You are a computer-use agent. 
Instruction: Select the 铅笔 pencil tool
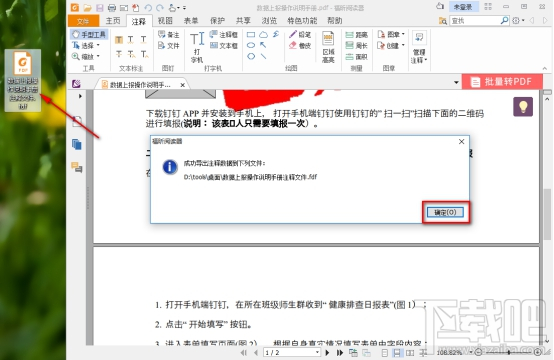tap(300, 34)
